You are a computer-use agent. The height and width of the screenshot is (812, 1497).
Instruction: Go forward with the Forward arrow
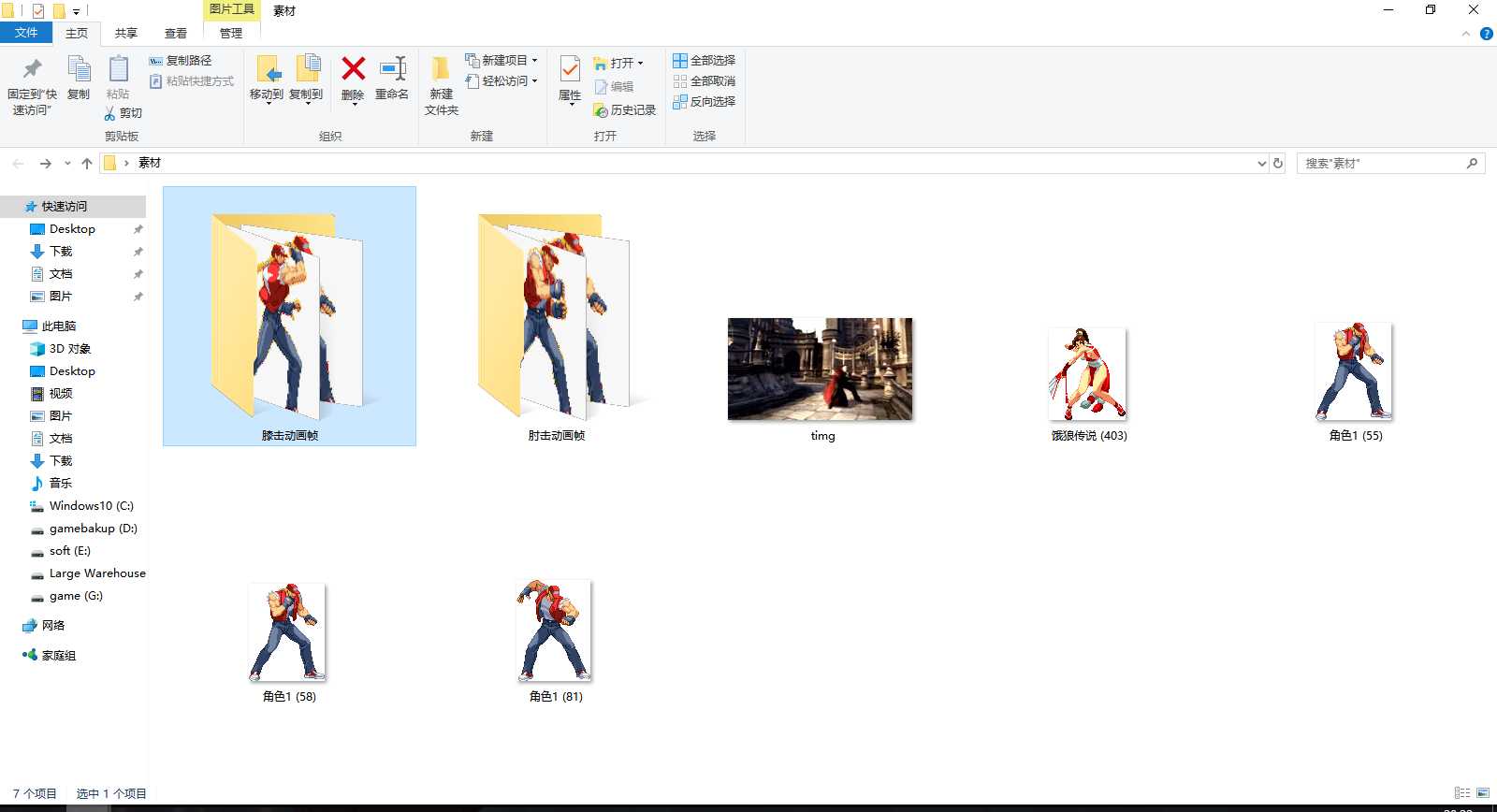pyautogui.click(x=45, y=164)
